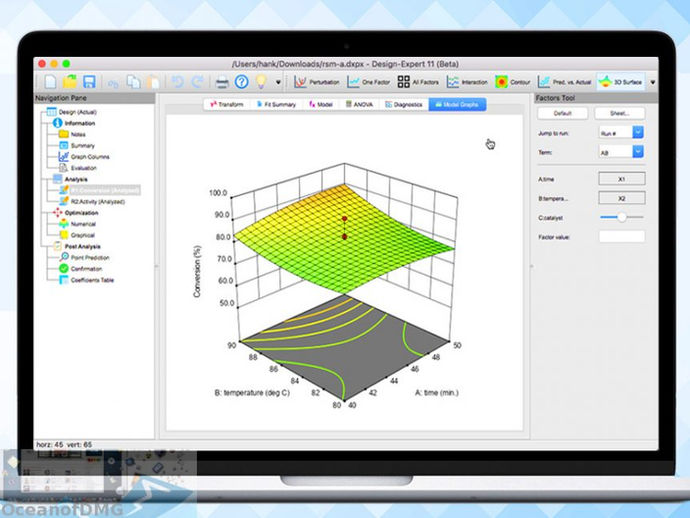The image size is (690, 518).
Task: Show the Pred. vs. Actual graph
Action: click(x=565, y=82)
